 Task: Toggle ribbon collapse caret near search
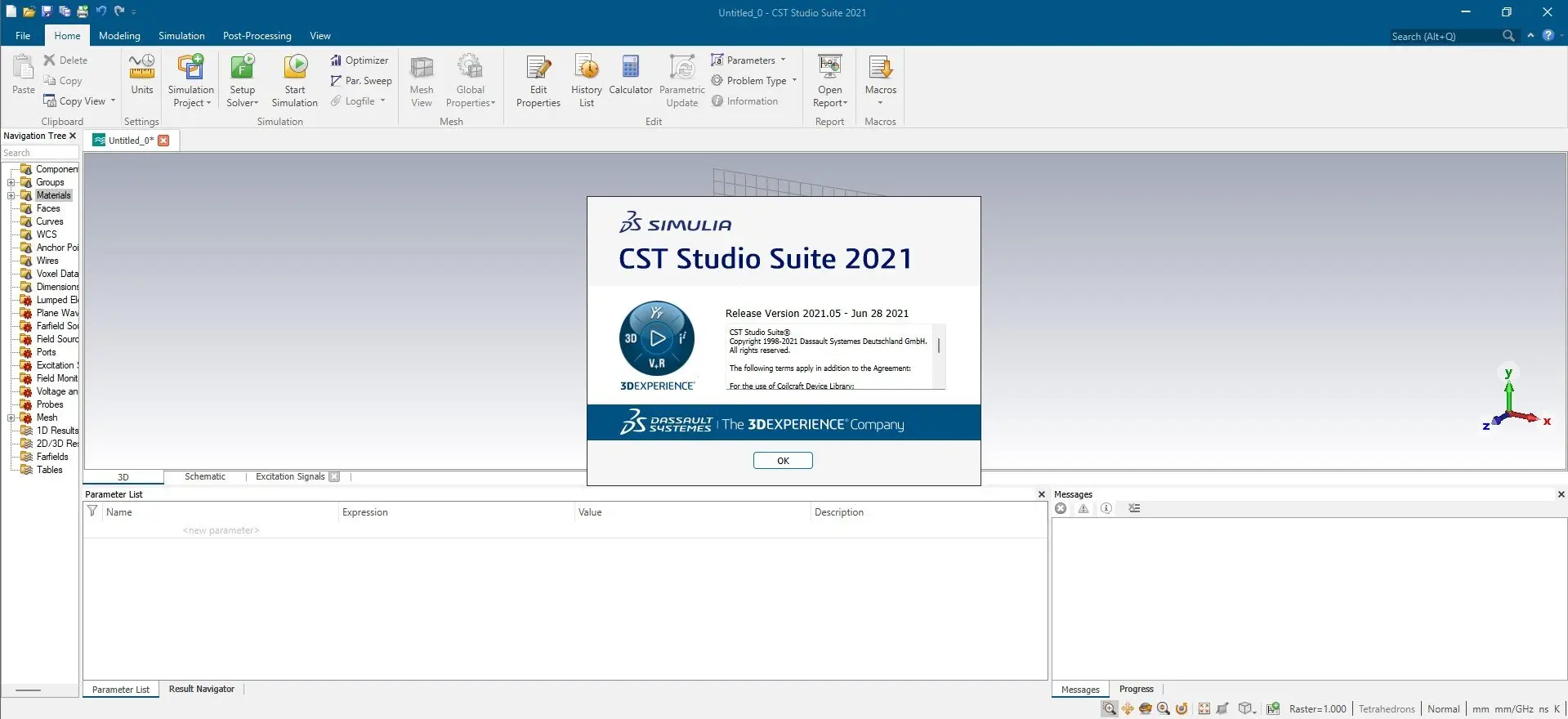tap(1530, 36)
